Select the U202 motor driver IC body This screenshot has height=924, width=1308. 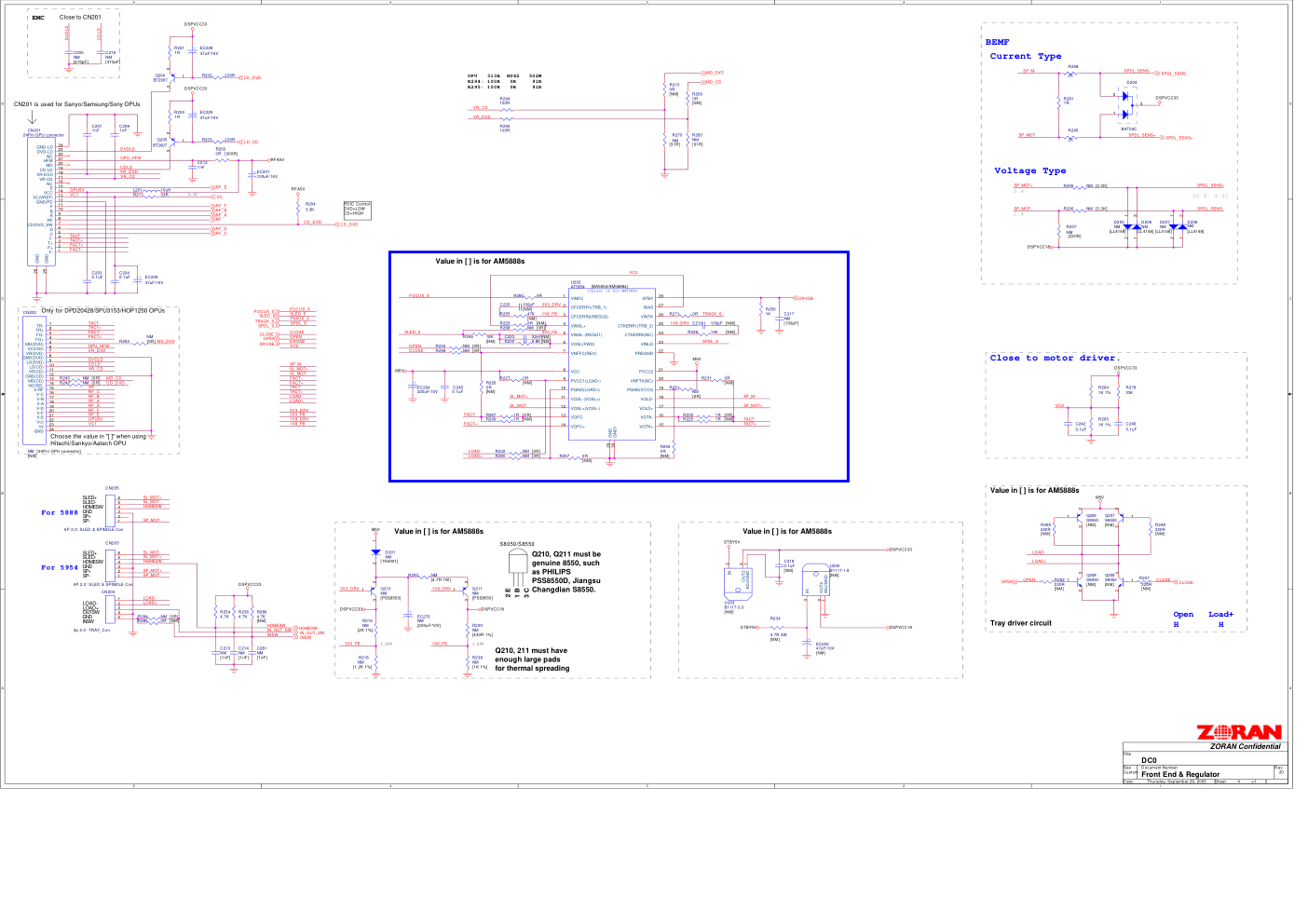coord(611,364)
